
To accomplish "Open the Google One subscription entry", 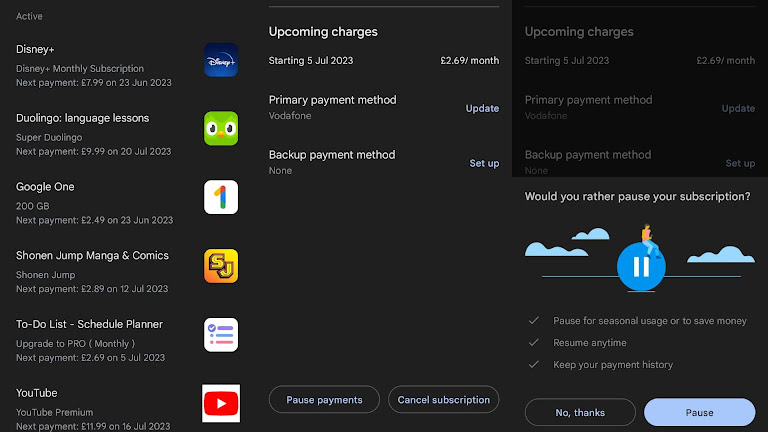I will coord(45,187).
